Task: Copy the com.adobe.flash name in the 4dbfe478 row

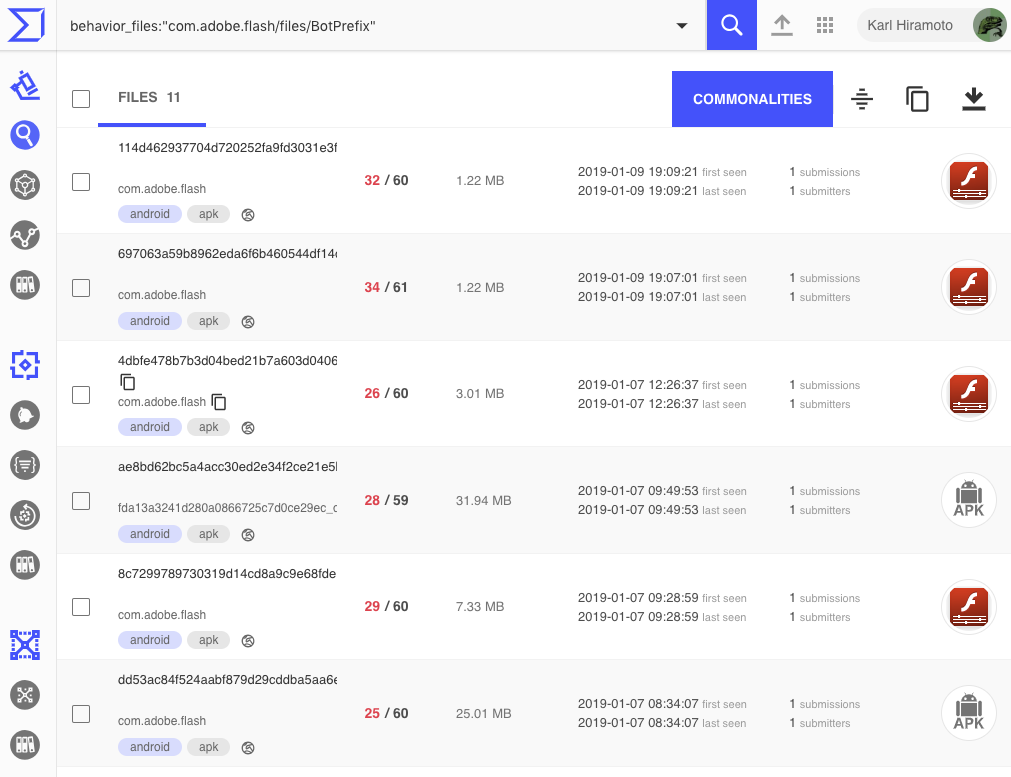Action: point(219,402)
